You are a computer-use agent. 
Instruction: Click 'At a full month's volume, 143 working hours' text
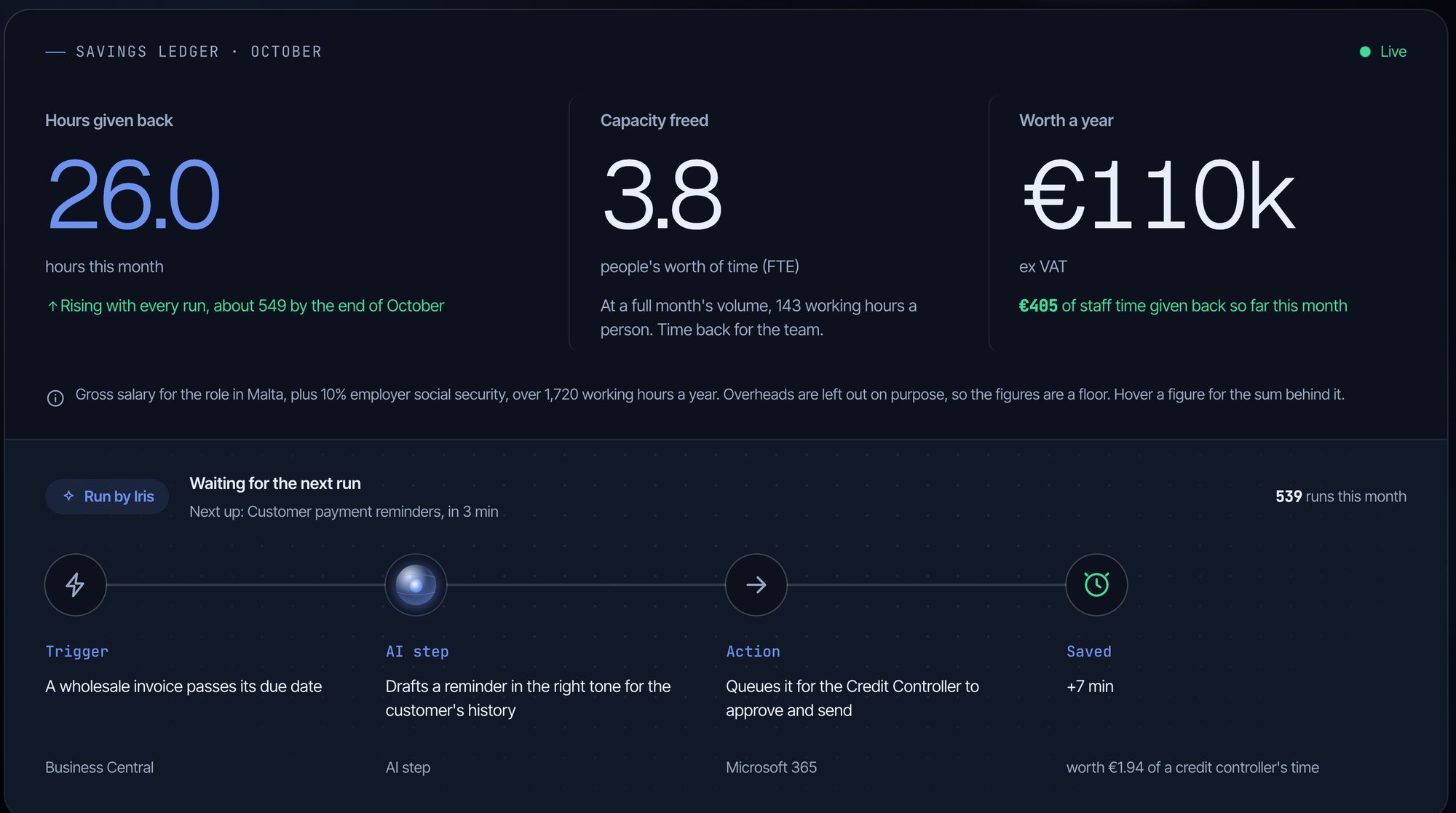tap(758, 317)
